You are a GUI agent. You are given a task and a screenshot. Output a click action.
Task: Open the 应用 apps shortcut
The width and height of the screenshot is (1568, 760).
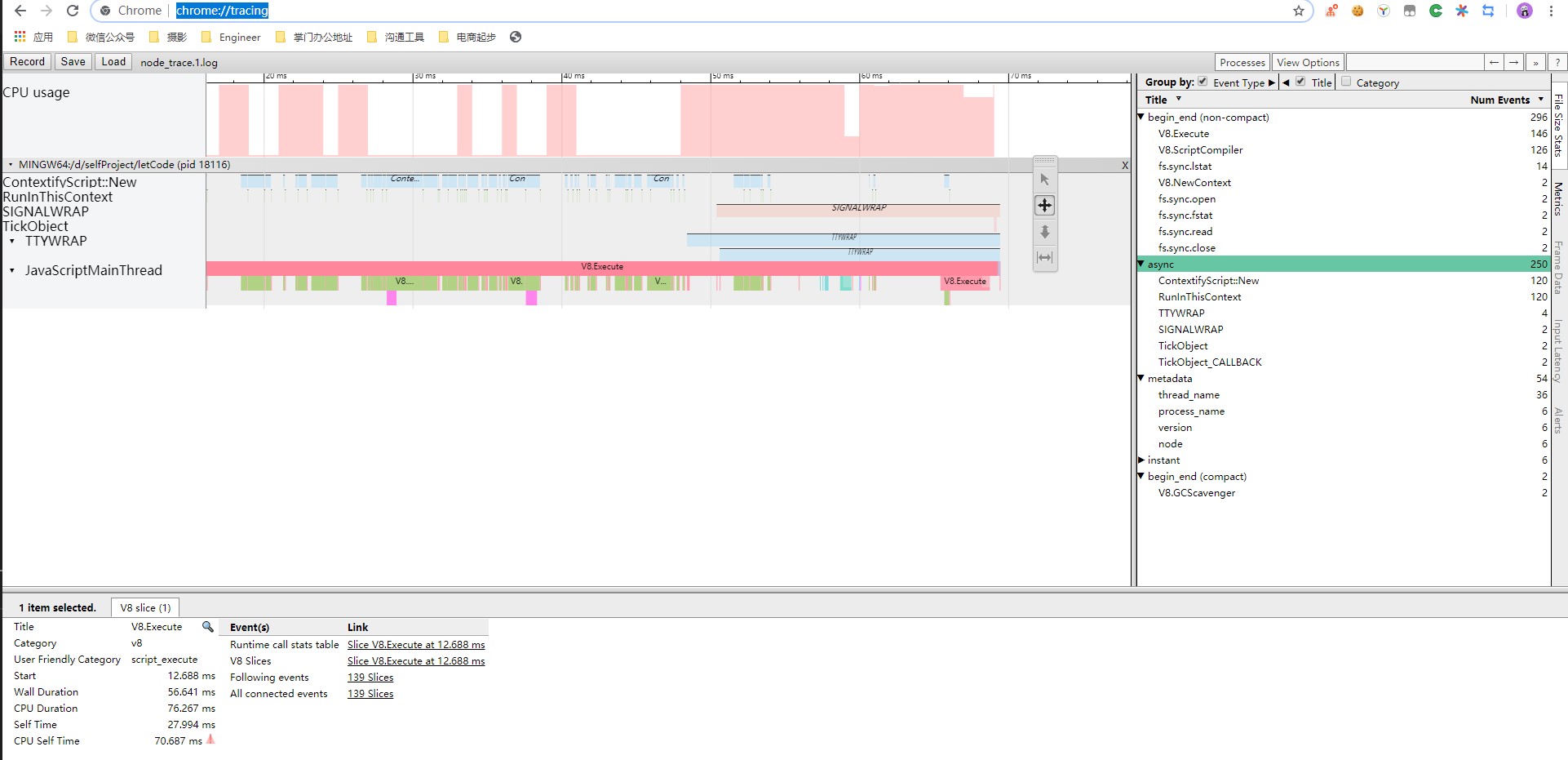click(33, 37)
